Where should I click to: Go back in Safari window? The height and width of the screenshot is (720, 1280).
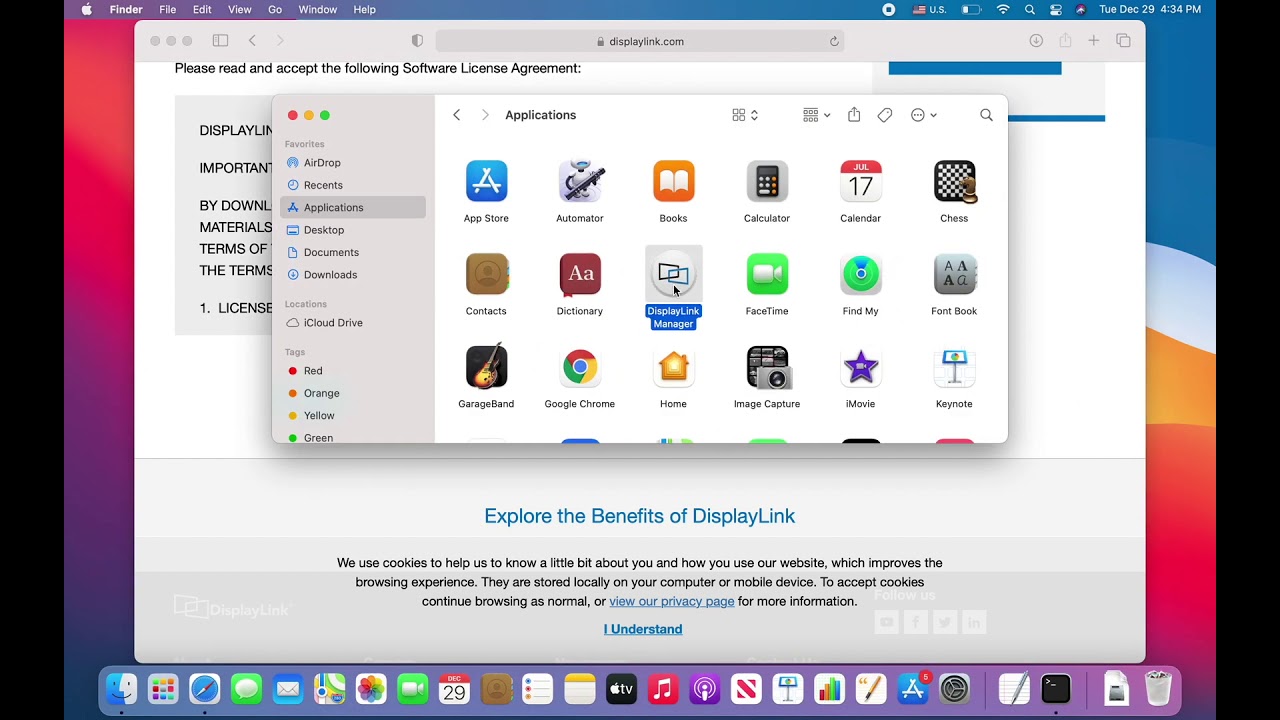click(x=252, y=41)
